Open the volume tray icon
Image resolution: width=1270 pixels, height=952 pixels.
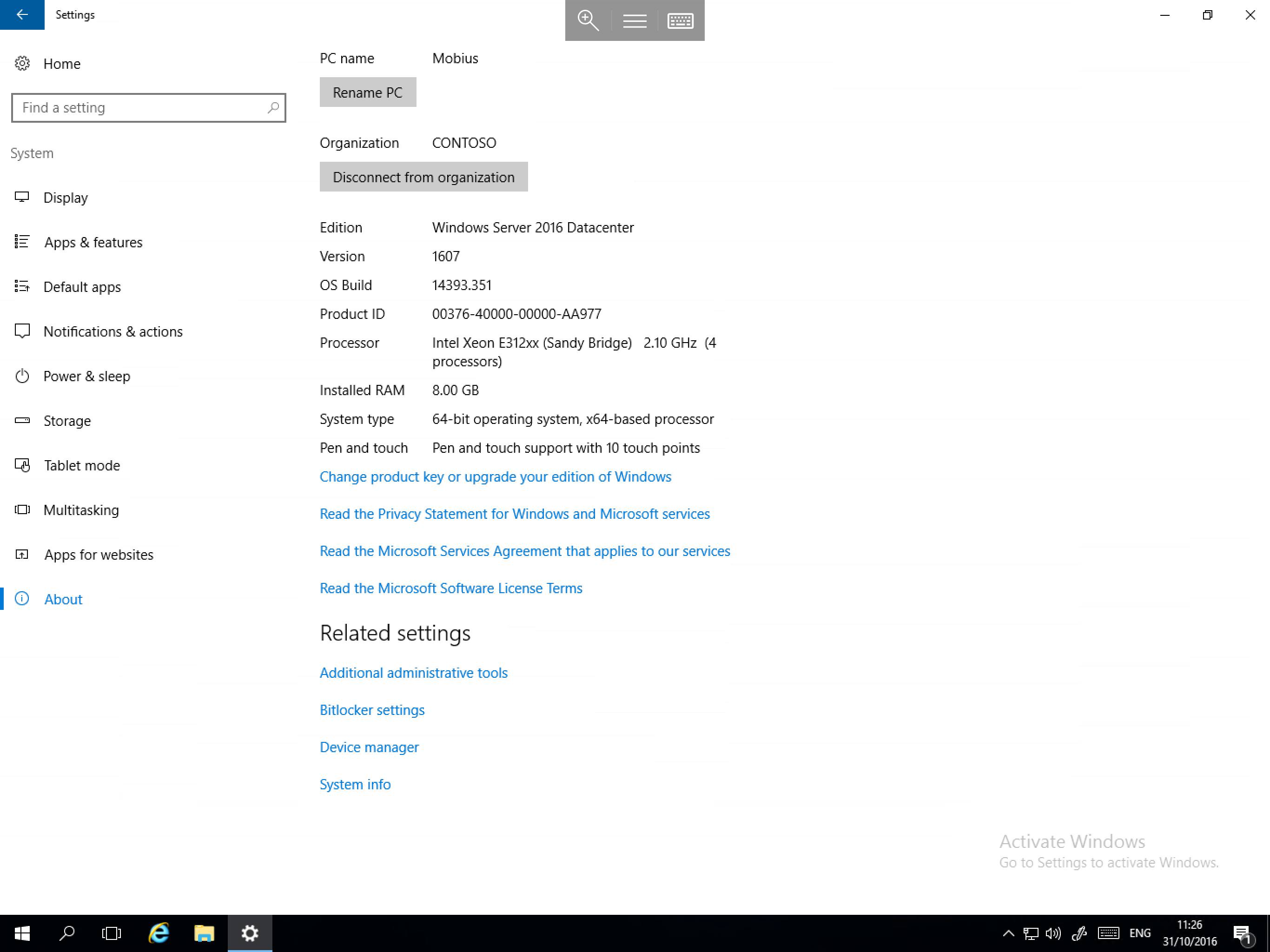[1053, 933]
